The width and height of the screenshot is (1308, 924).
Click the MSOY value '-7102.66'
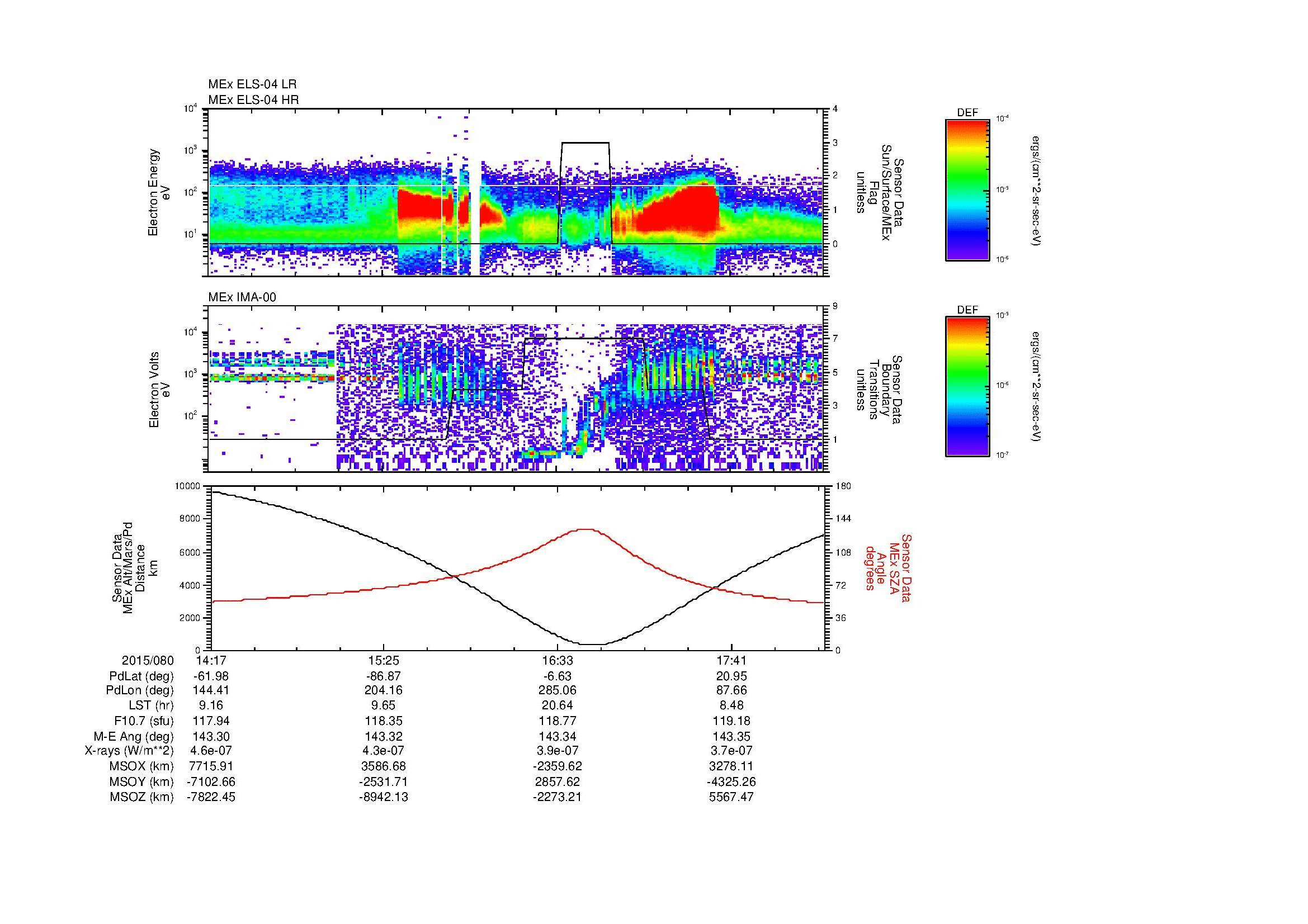coord(211,781)
